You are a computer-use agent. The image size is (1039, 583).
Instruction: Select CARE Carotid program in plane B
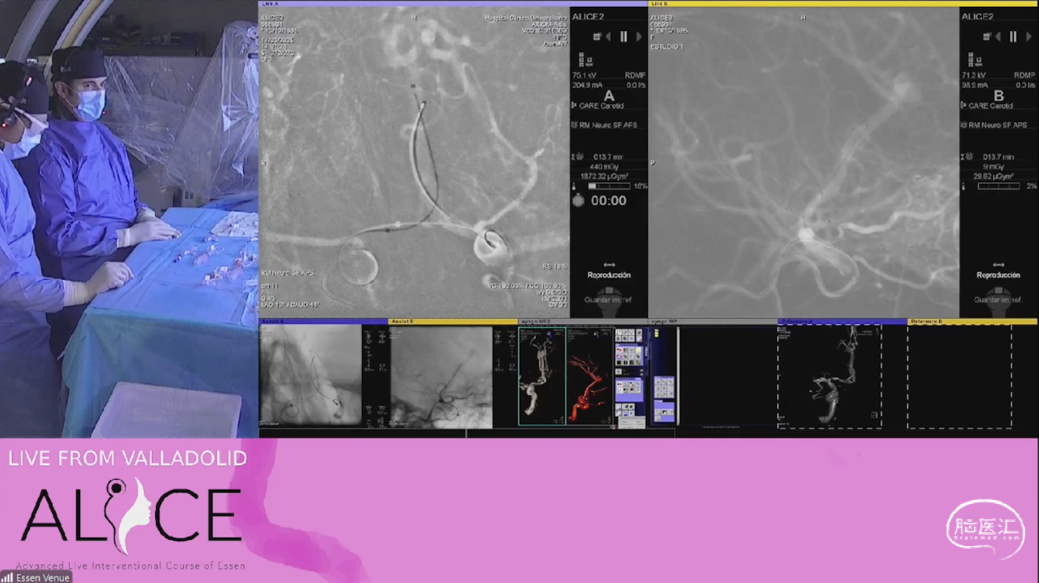pyautogui.click(x=991, y=106)
